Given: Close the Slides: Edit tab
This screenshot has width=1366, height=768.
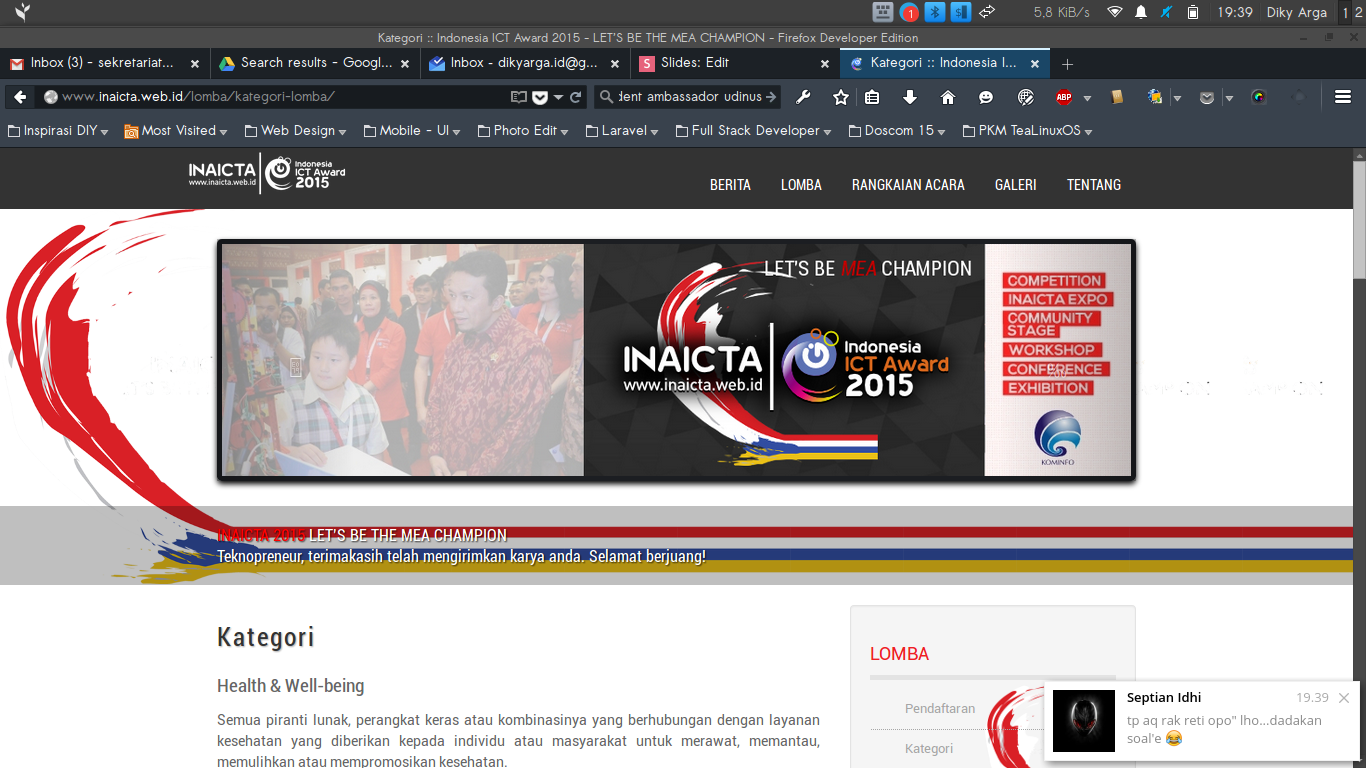Looking at the screenshot, I should (825, 63).
